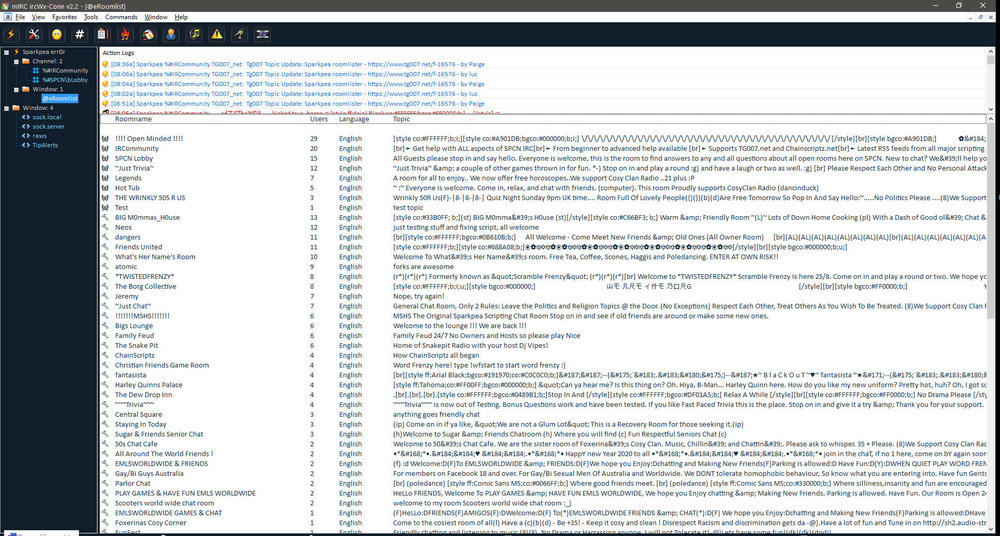1000x536 pixels.
Task: Collapse the Window: 1 tree branch
Action: point(17,89)
